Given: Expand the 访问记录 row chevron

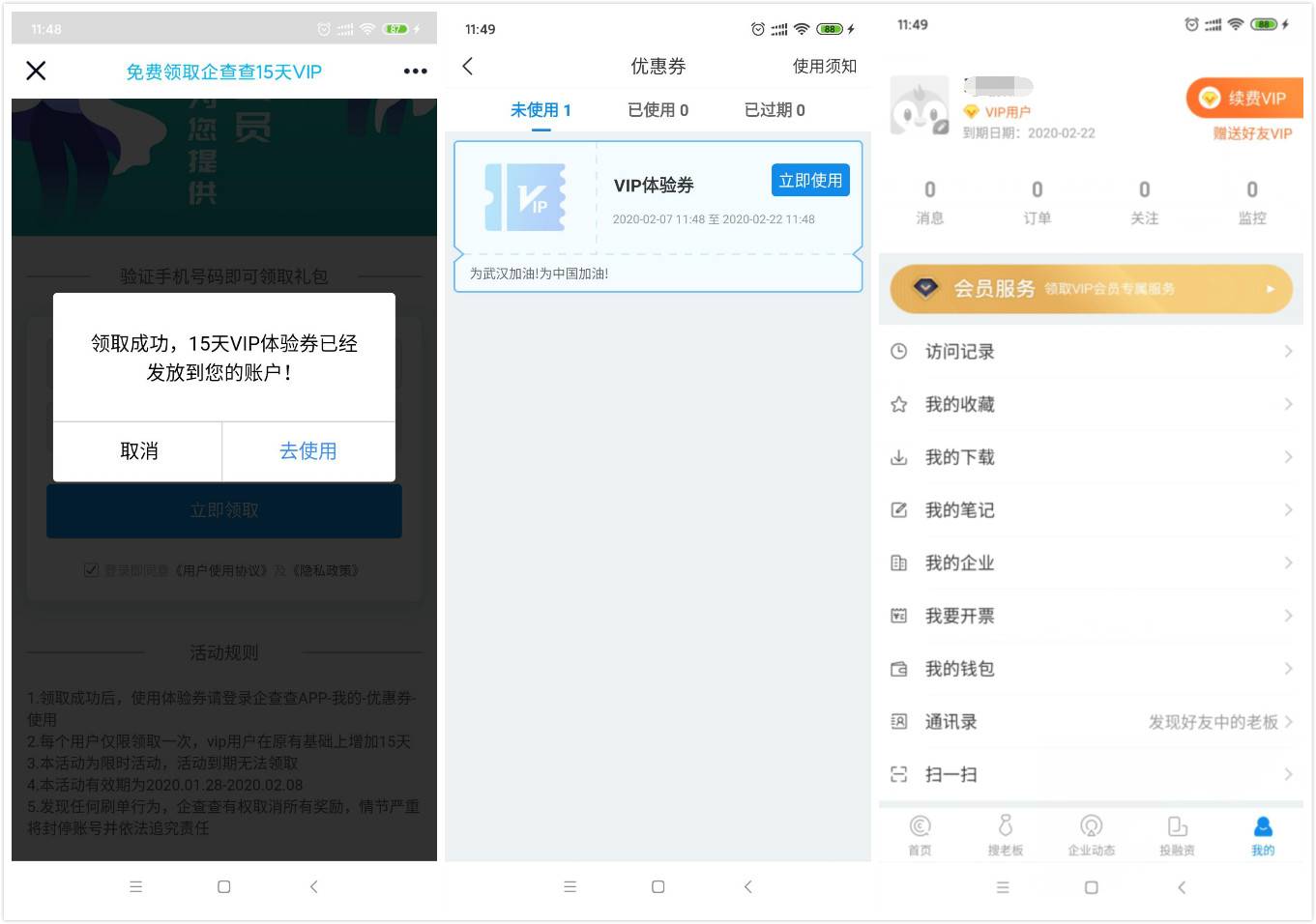Looking at the screenshot, I should 1288,352.
